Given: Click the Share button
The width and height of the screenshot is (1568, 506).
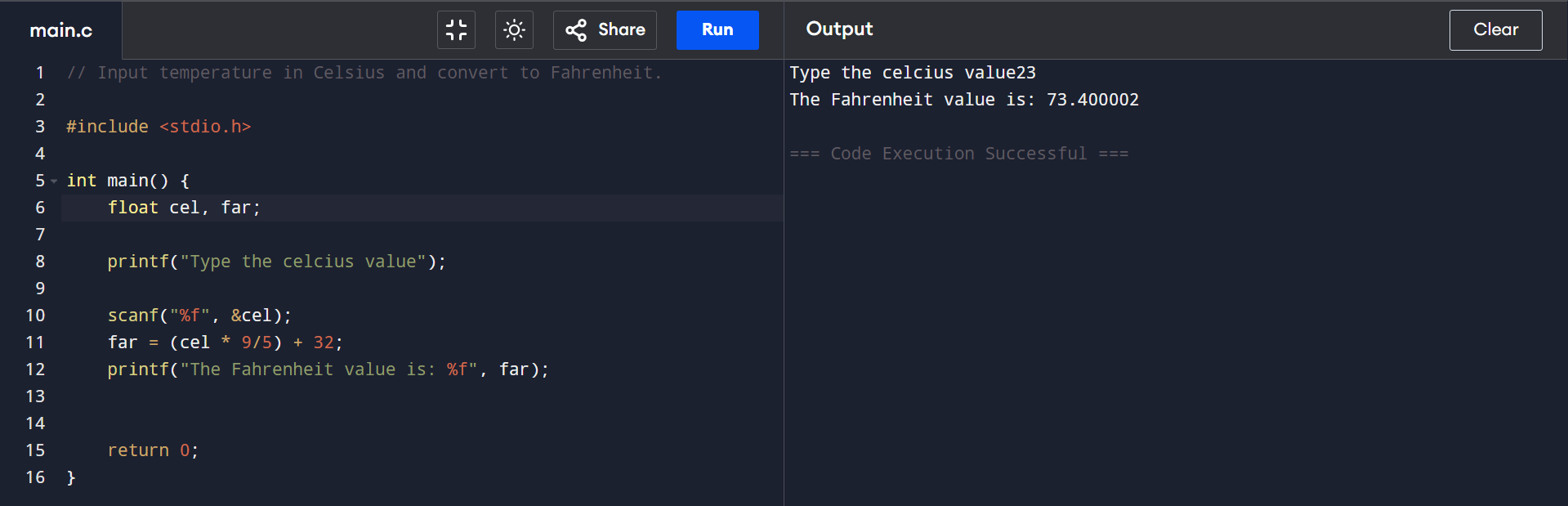Looking at the screenshot, I should tap(605, 30).
